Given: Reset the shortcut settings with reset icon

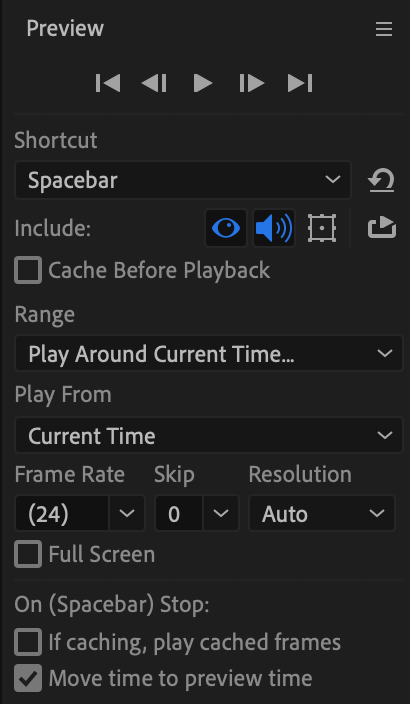Looking at the screenshot, I should pos(381,180).
